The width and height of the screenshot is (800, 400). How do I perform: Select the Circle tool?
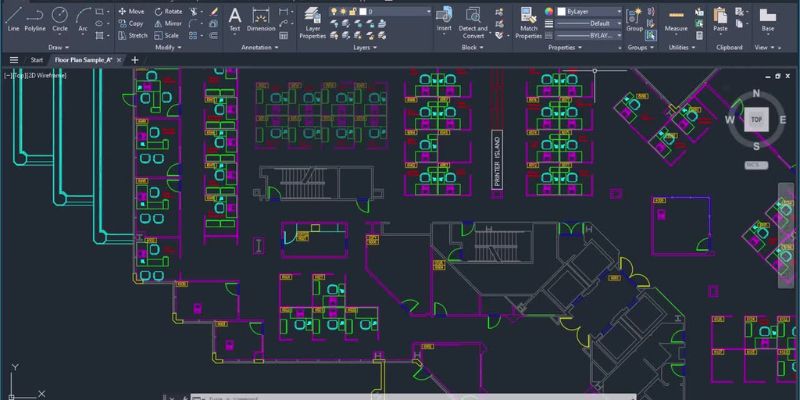click(x=60, y=20)
